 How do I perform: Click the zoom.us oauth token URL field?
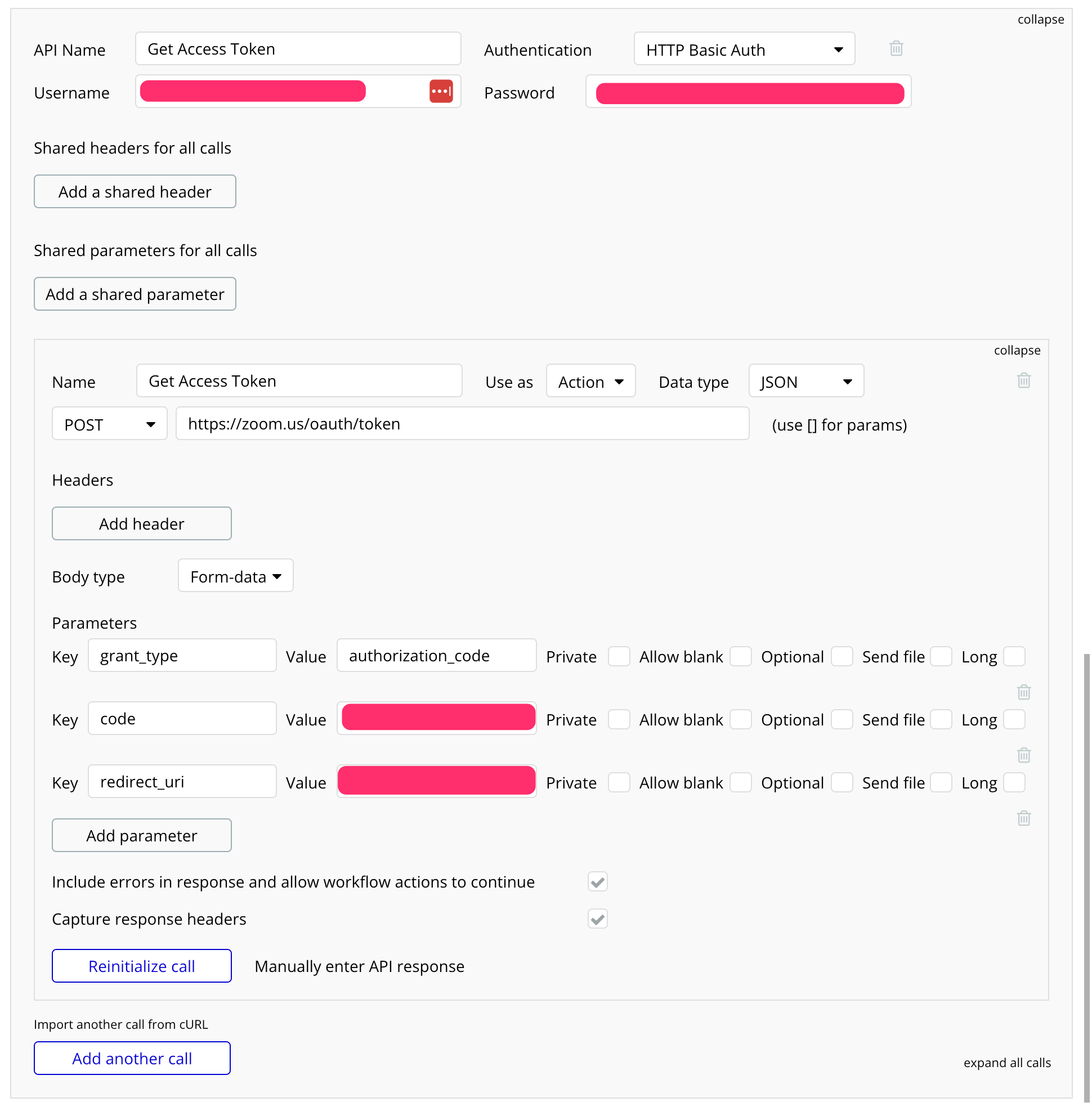coord(462,424)
